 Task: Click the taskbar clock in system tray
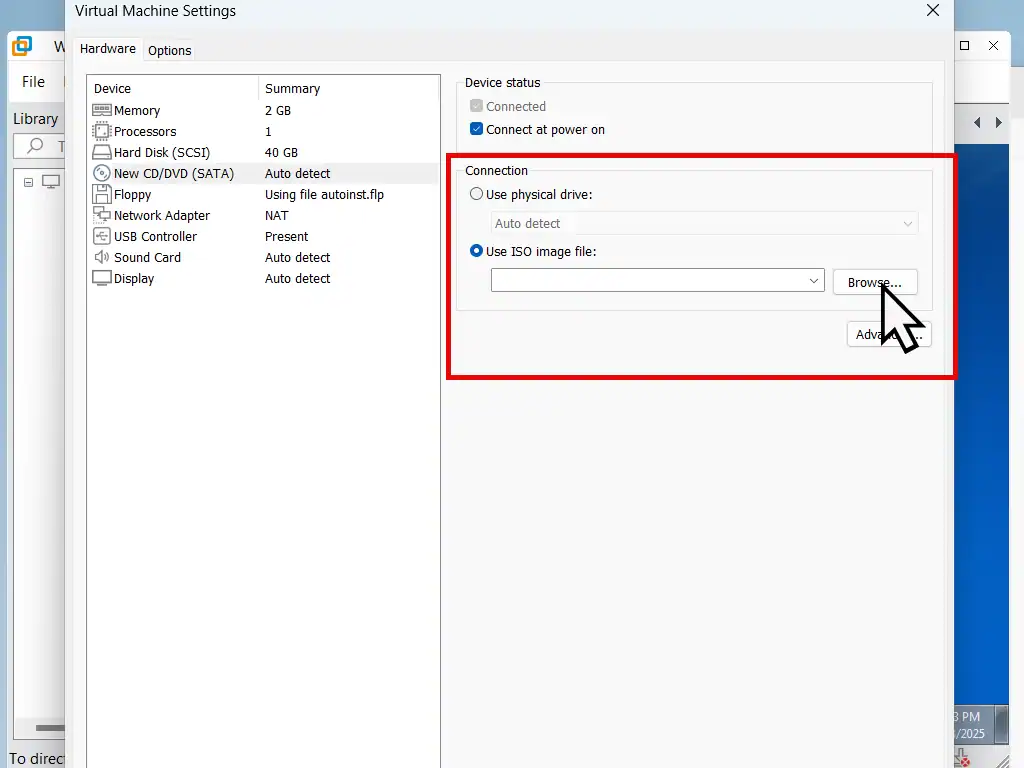pyautogui.click(x=970, y=725)
